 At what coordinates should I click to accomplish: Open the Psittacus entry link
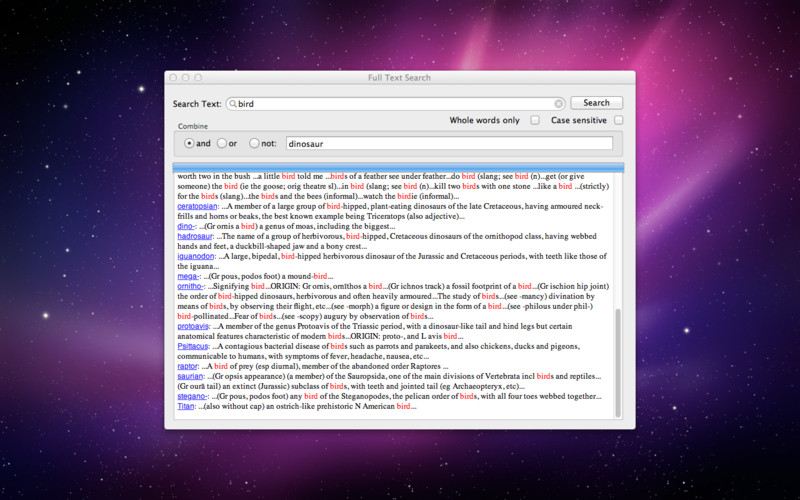coord(193,346)
